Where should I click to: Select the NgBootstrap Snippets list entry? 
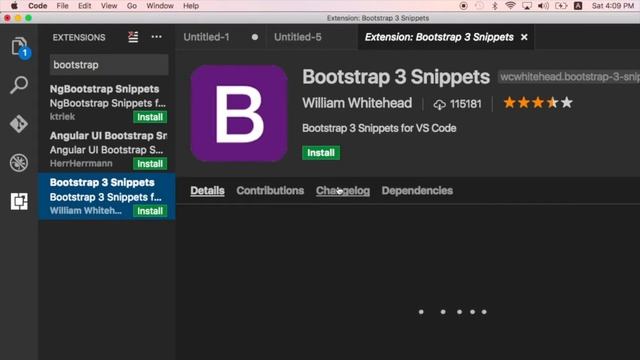(x=107, y=103)
